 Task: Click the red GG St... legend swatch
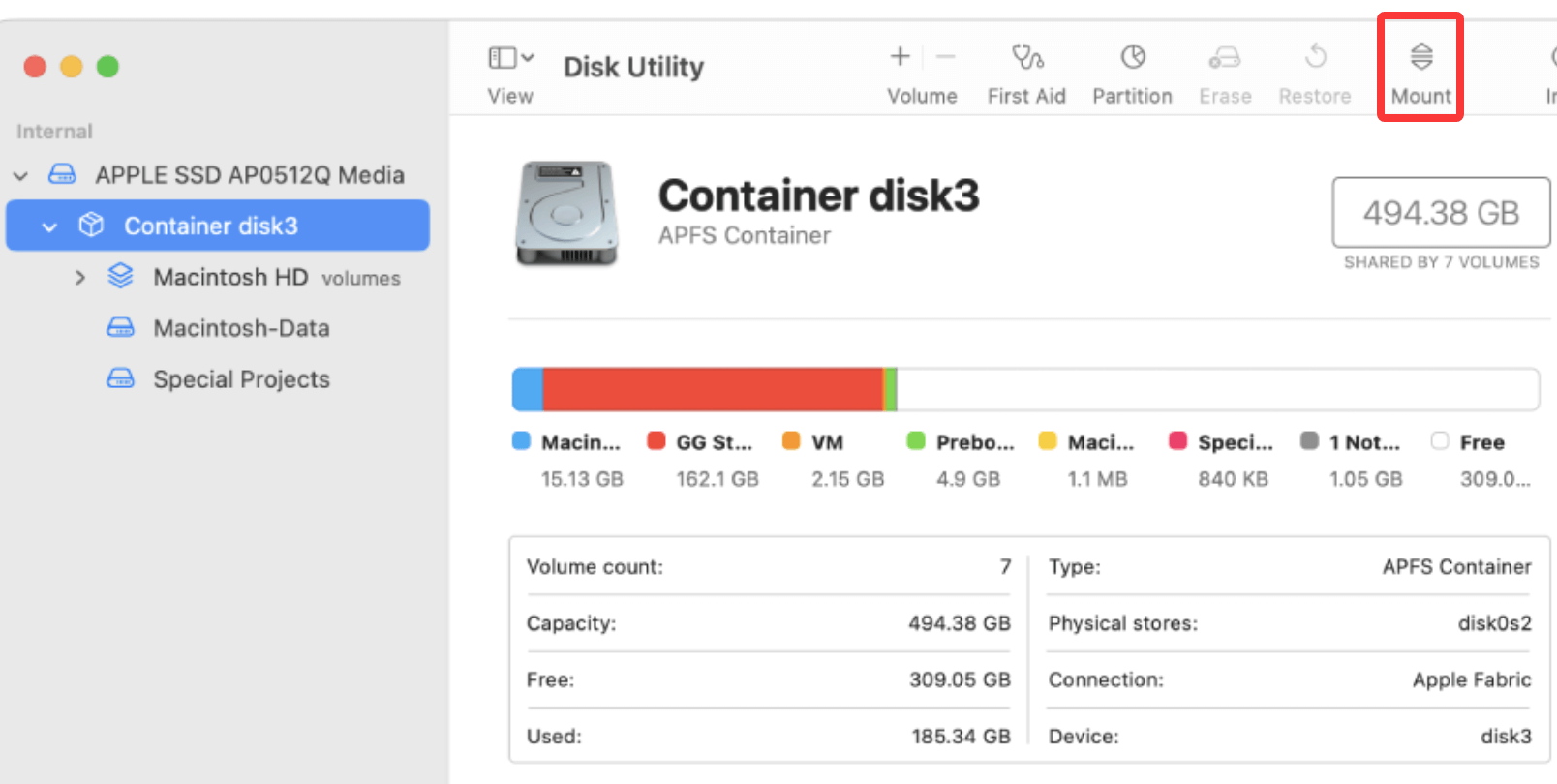656,440
